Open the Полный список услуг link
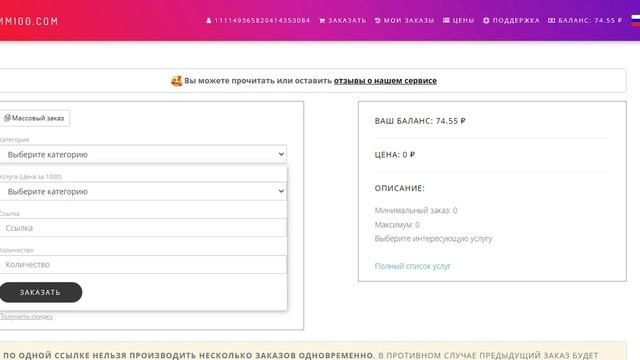Viewport: 640px width, 360px height. click(x=412, y=266)
